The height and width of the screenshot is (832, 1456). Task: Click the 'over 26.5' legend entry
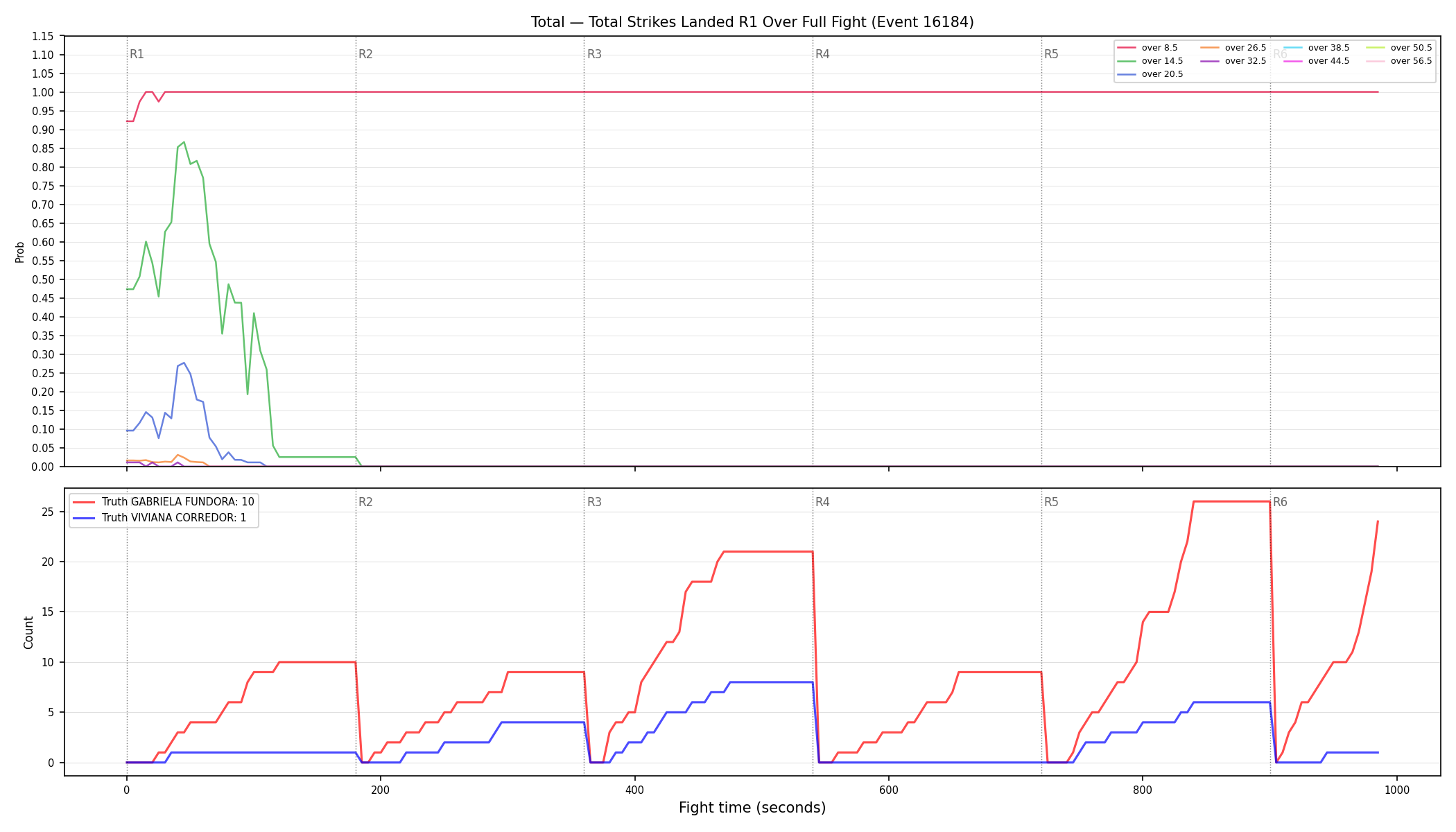click(x=1233, y=48)
